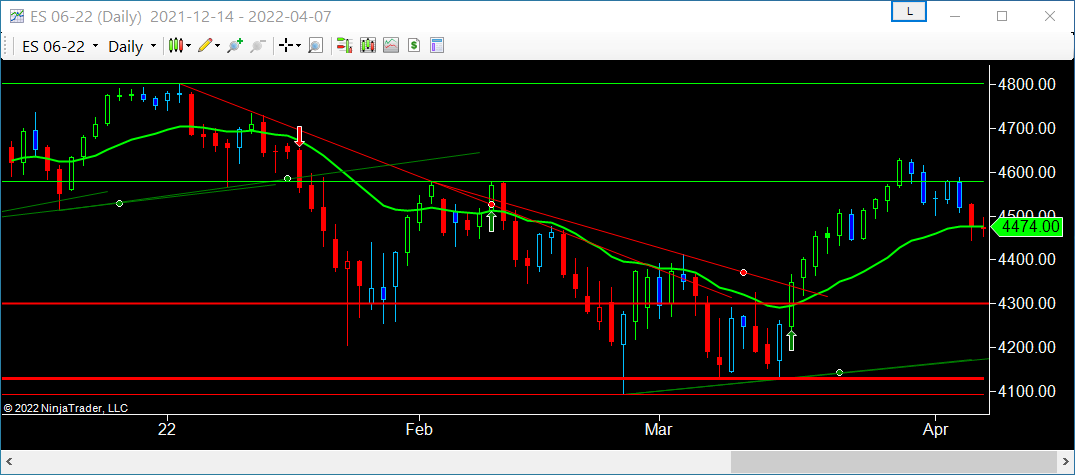Select the pencil drawing tools icon

(x=204, y=46)
